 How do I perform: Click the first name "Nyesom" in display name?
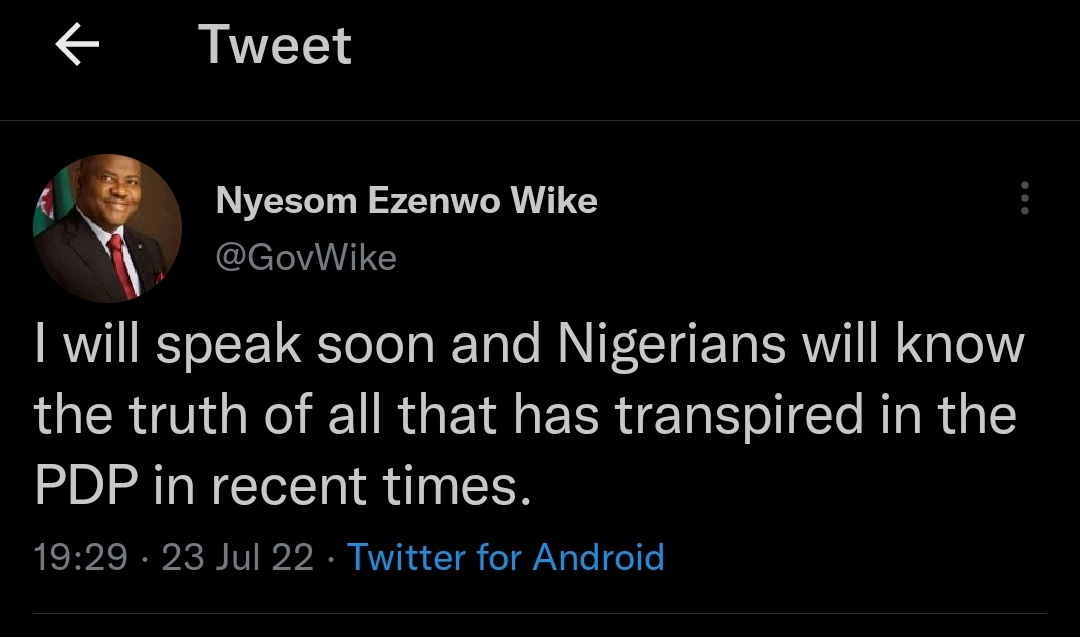286,201
